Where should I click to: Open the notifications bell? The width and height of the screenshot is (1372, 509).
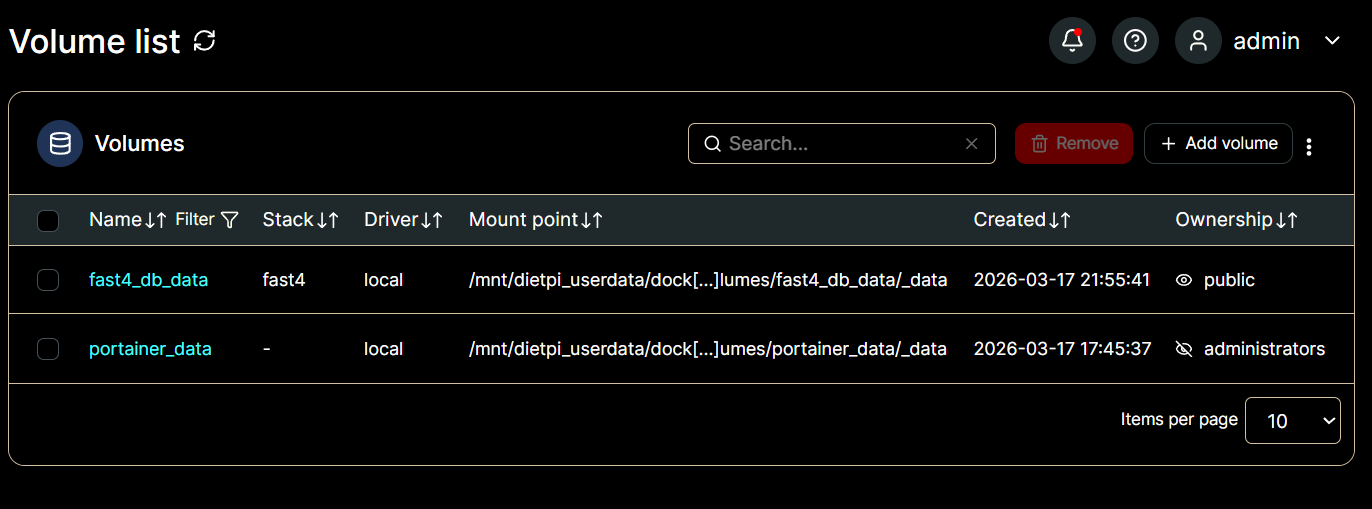(1072, 41)
